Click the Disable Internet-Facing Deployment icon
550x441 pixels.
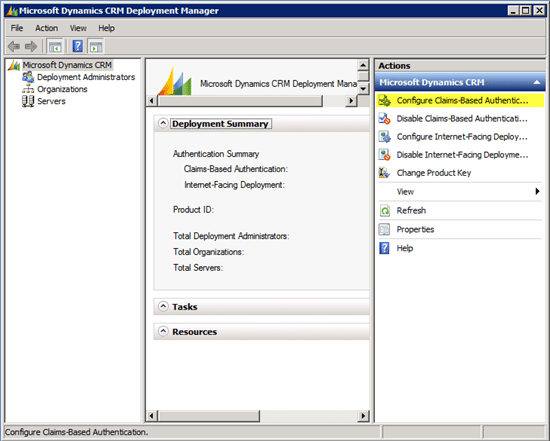(x=384, y=155)
